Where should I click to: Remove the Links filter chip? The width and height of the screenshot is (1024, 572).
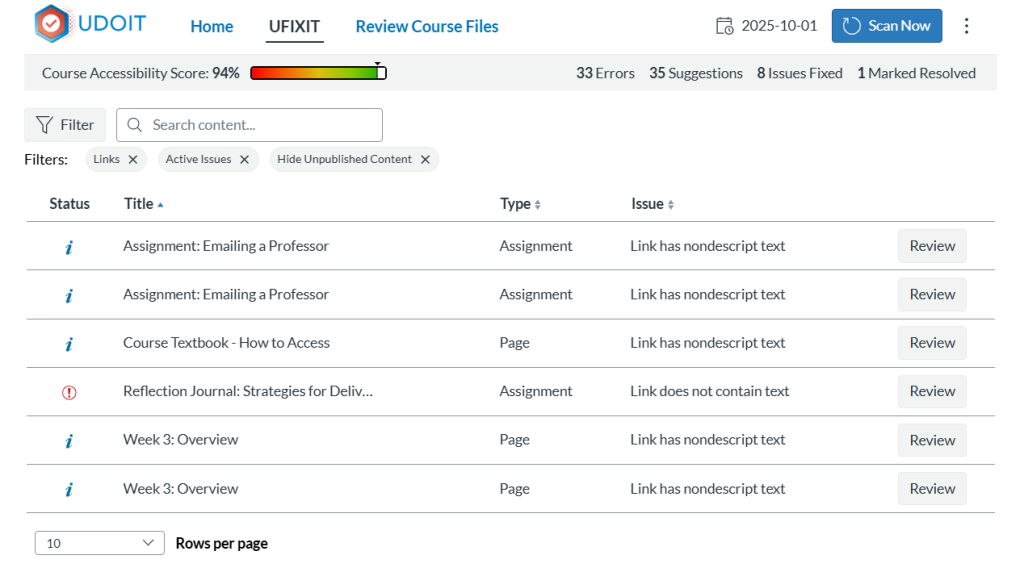tap(133, 159)
